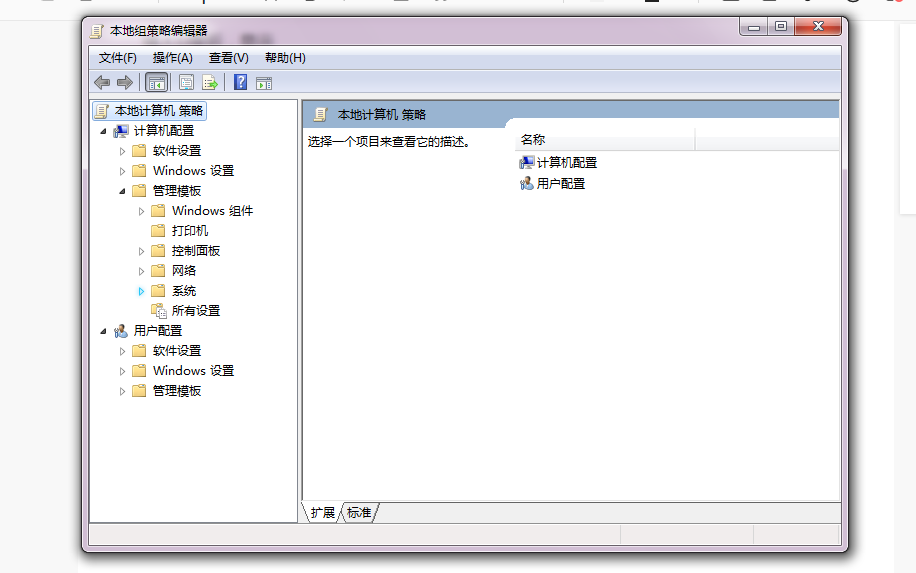Image resolution: width=916 pixels, height=573 pixels.
Task: Click folder icon of 控制面板
Action: coord(158,251)
